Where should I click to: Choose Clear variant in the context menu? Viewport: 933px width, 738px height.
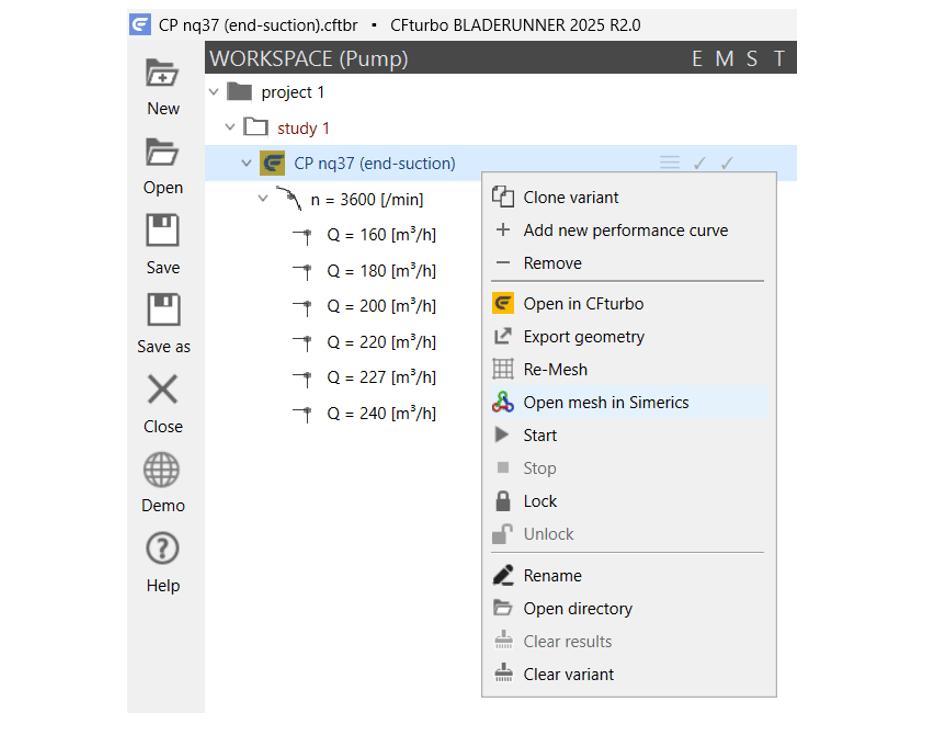(x=628, y=674)
